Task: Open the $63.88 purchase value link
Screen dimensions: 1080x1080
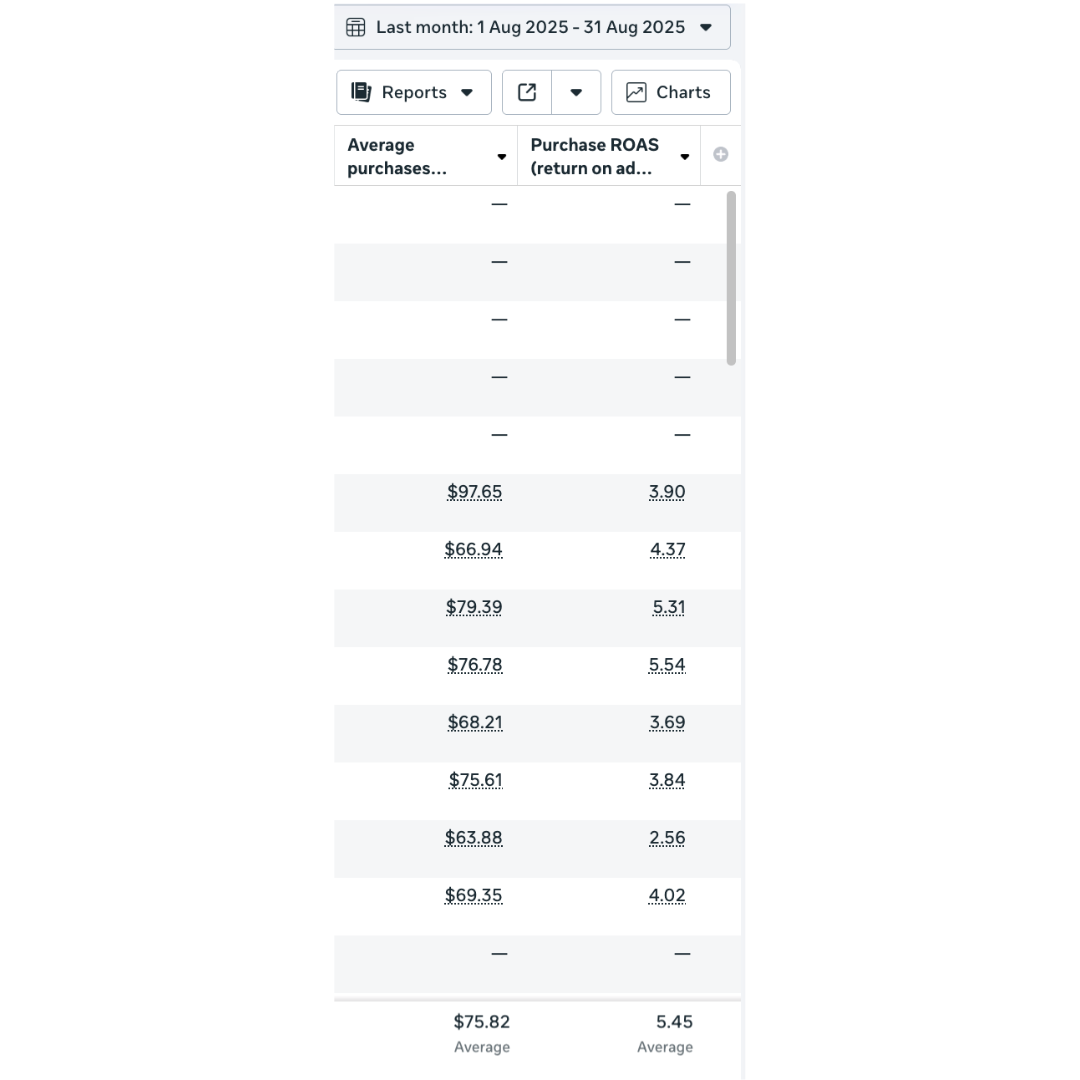Action: tap(473, 838)
